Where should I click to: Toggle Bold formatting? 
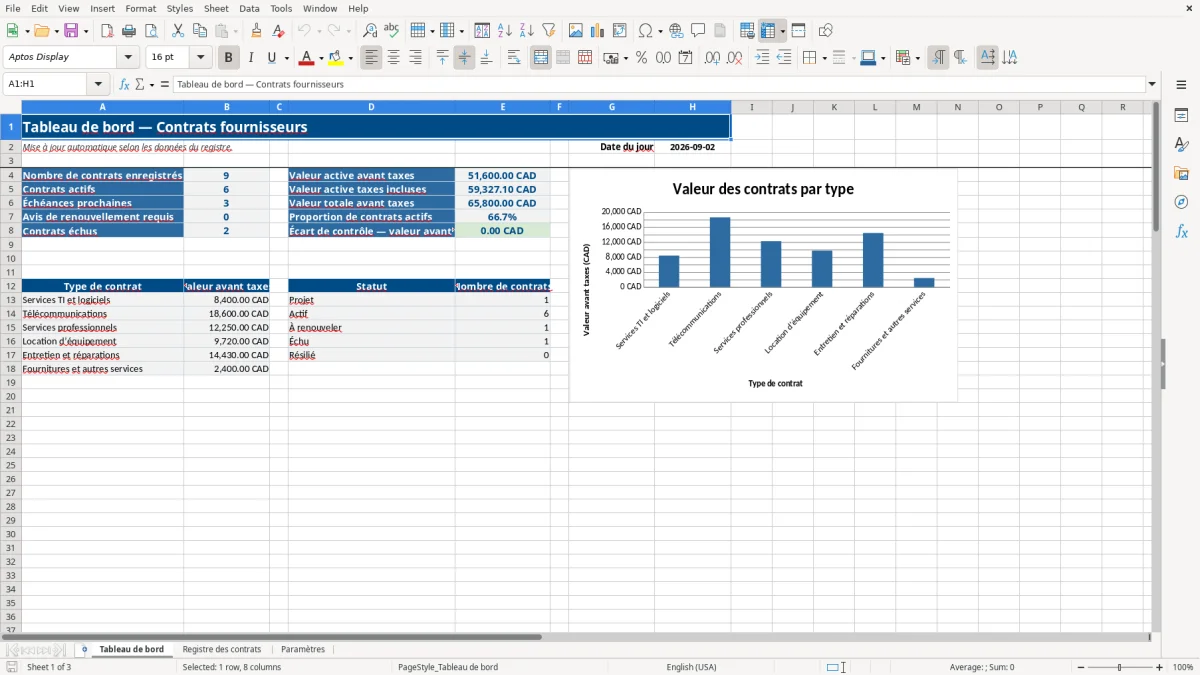pos(229,58)
